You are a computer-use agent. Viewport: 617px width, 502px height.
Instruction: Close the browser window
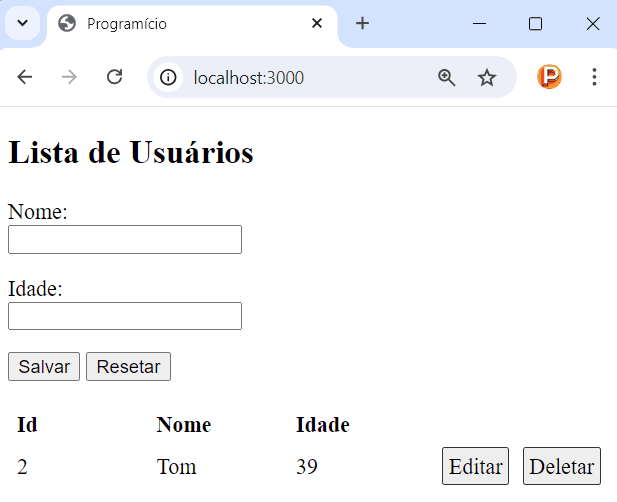click(593, 24)
